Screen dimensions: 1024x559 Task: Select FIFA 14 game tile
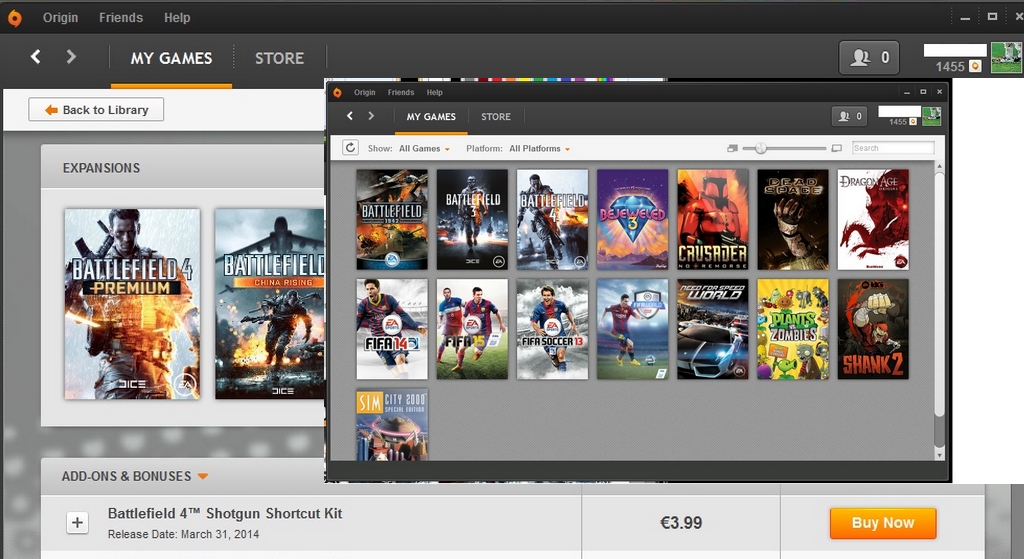(x=392, y=329)
